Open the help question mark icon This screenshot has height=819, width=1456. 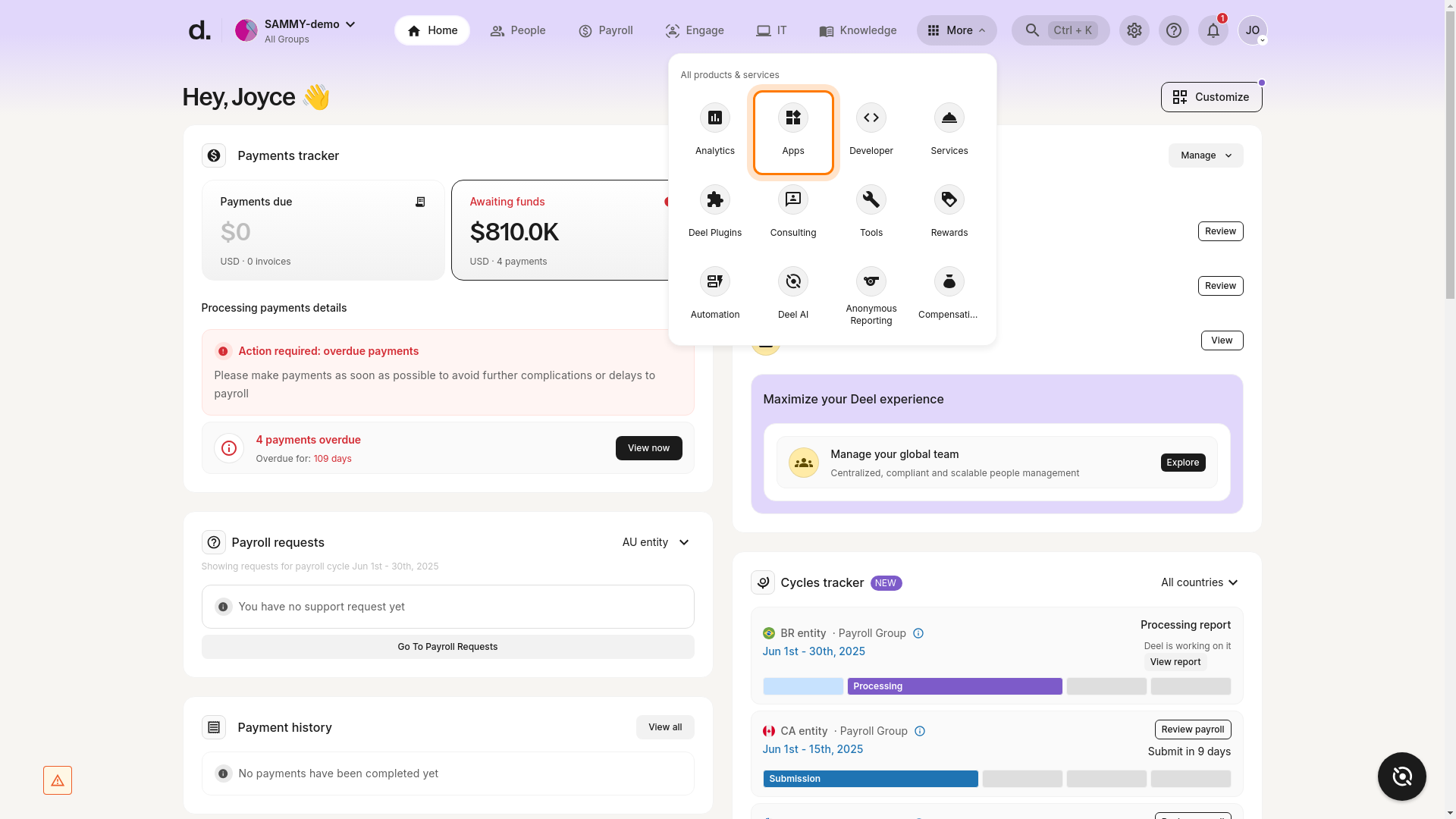click(x=1173, y=30)
